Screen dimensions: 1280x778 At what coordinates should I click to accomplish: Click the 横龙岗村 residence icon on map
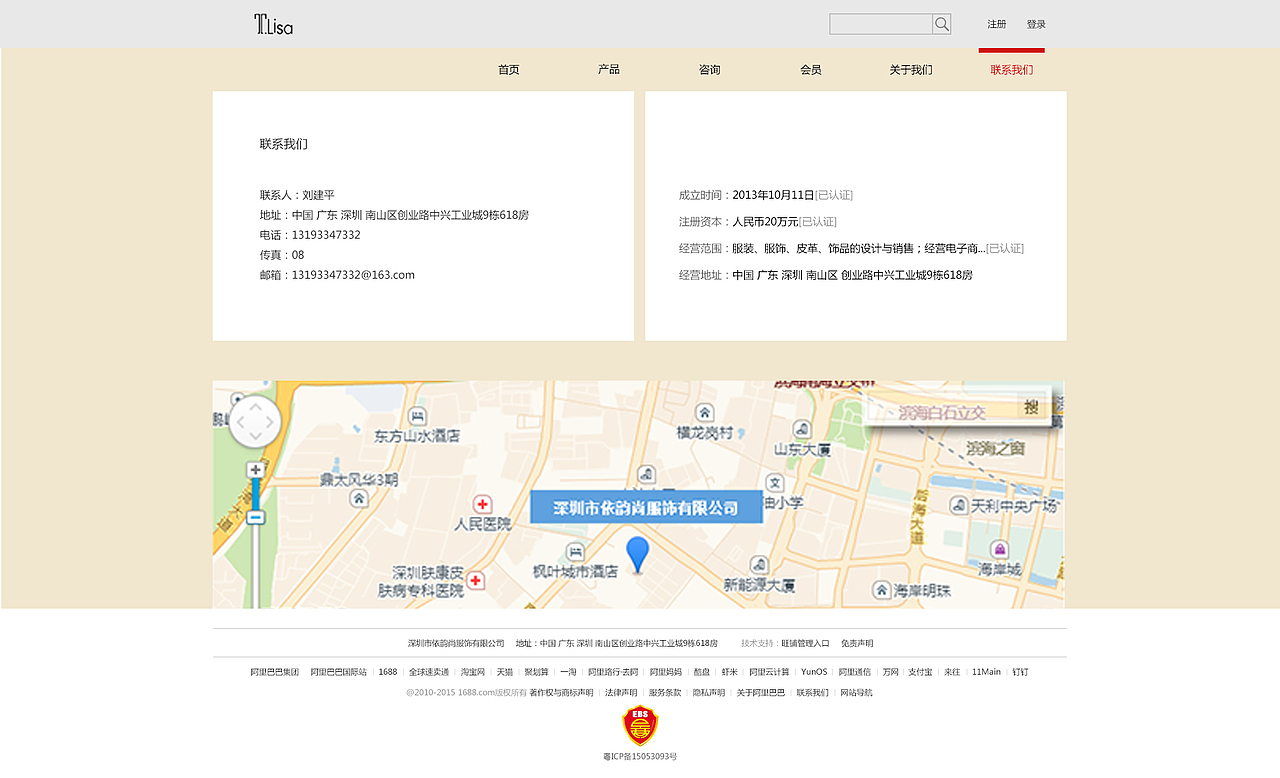point(705,413)
